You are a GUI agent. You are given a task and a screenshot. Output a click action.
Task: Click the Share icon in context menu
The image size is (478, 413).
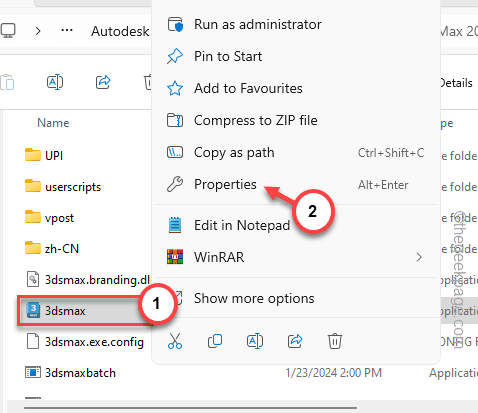pos(295,341)
